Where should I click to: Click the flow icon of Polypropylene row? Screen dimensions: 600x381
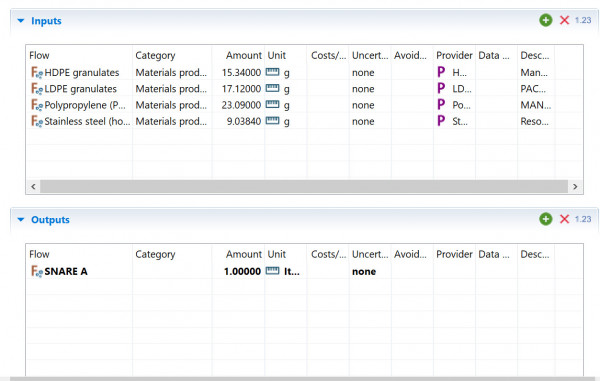tap(37, 105)
